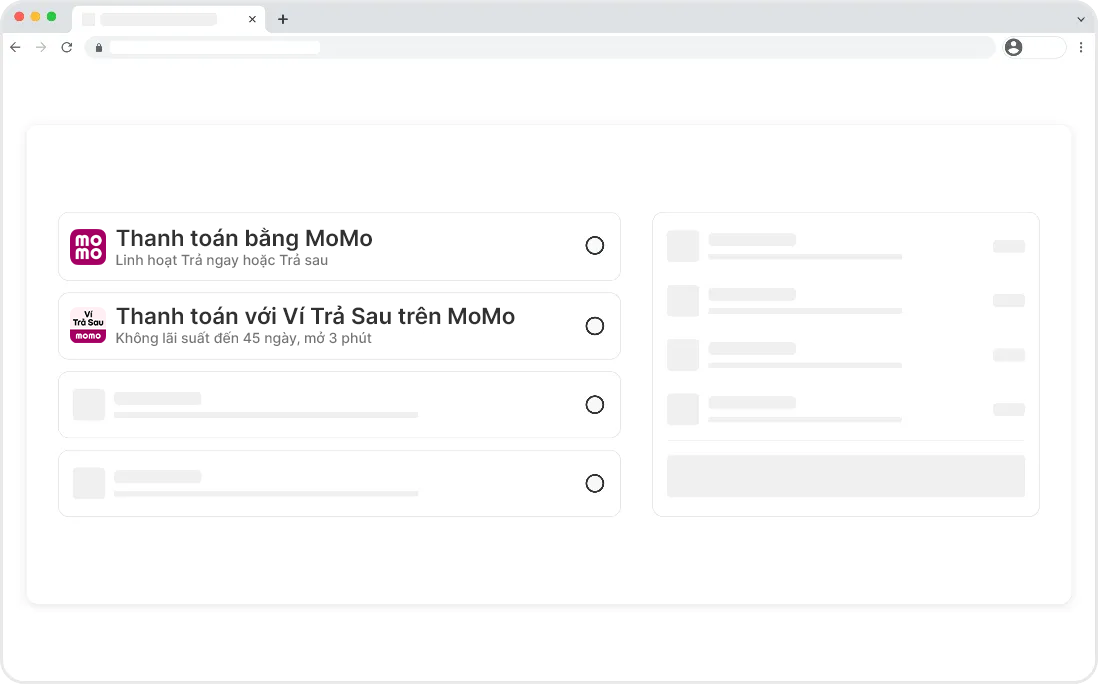The height and width of the screenshot is (684, 1098).
Task: Click the browser address bar
Action: [540, 47]
